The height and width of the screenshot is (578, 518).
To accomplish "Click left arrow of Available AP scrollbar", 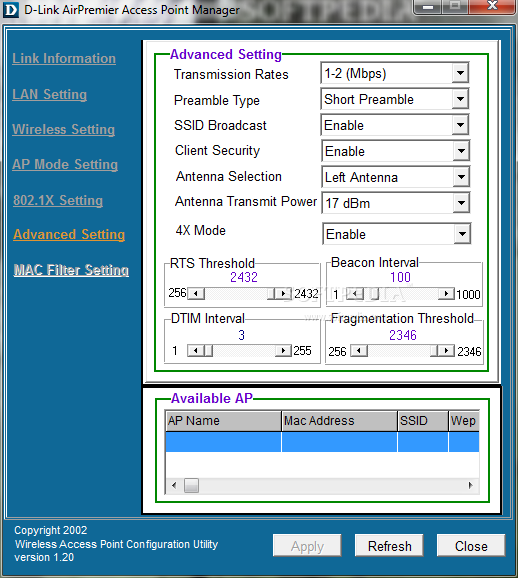I will coord(174,485).
